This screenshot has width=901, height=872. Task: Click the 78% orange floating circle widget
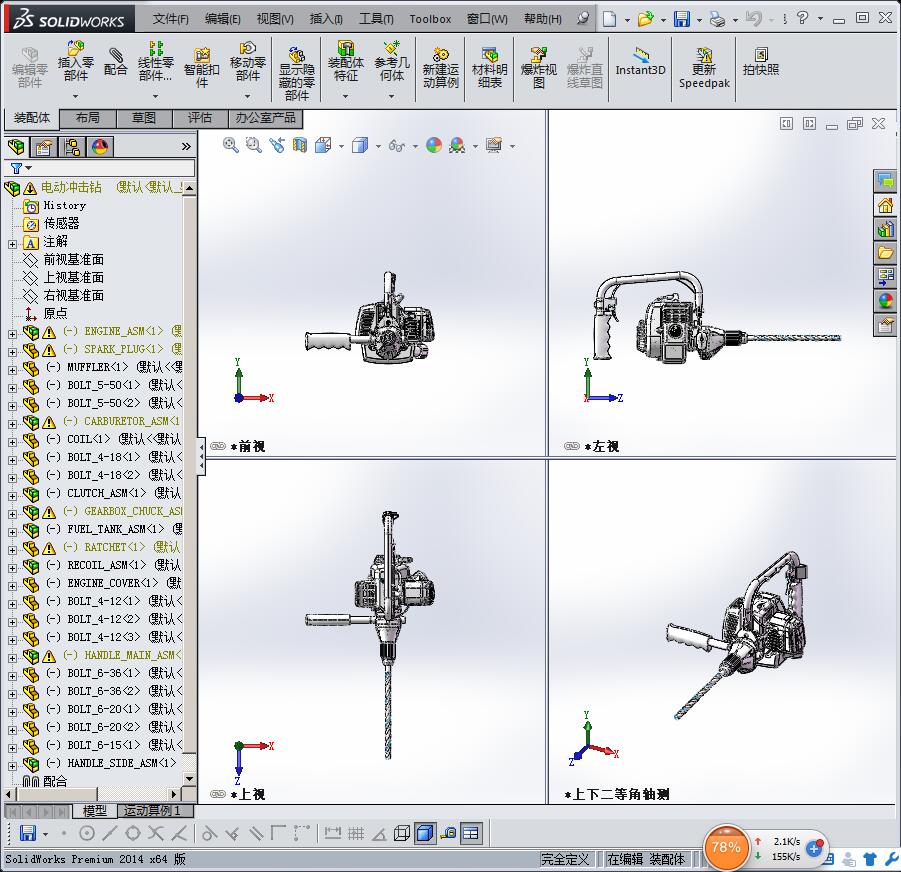[x=726, y=846]
